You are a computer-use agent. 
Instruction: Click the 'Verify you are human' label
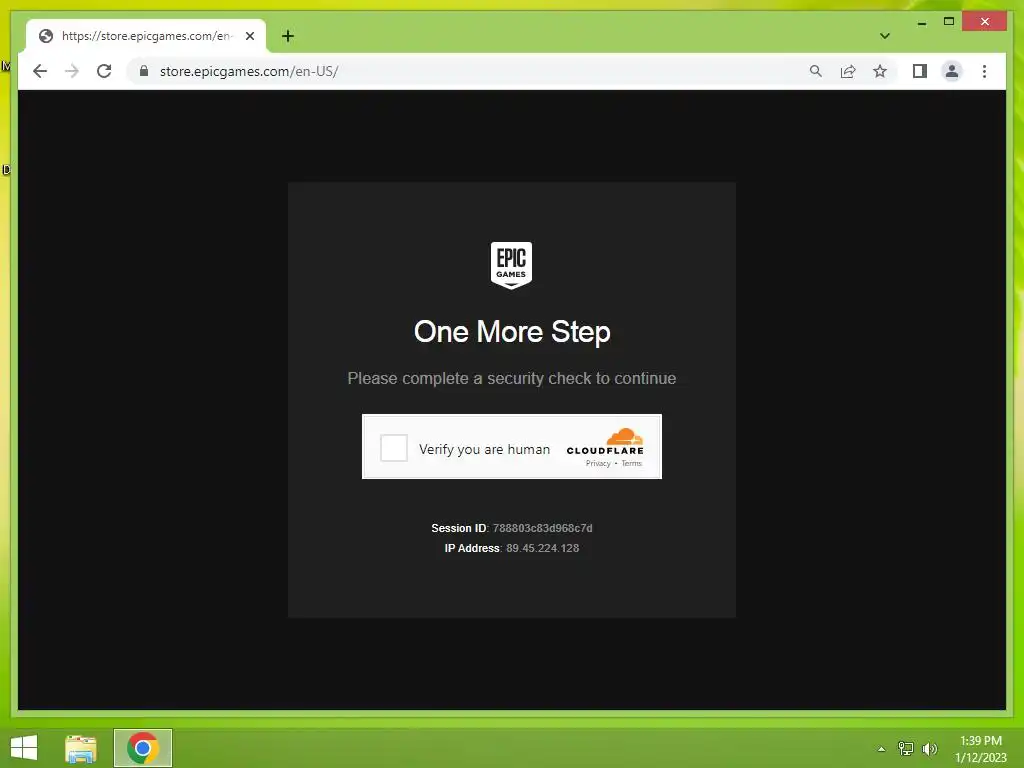tap(484, 449)
